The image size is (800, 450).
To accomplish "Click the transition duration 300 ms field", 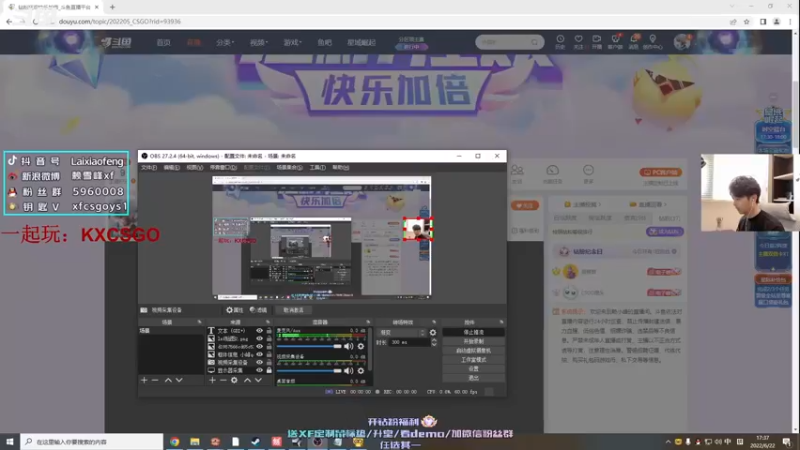I will (x=410, y=343).
